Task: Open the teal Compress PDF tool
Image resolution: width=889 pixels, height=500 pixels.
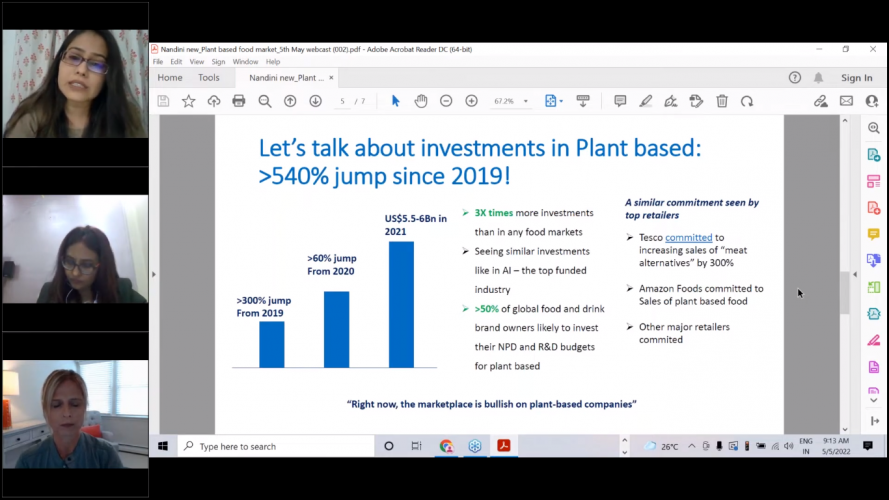Action: pyautogui.click(x=874, y=313)
